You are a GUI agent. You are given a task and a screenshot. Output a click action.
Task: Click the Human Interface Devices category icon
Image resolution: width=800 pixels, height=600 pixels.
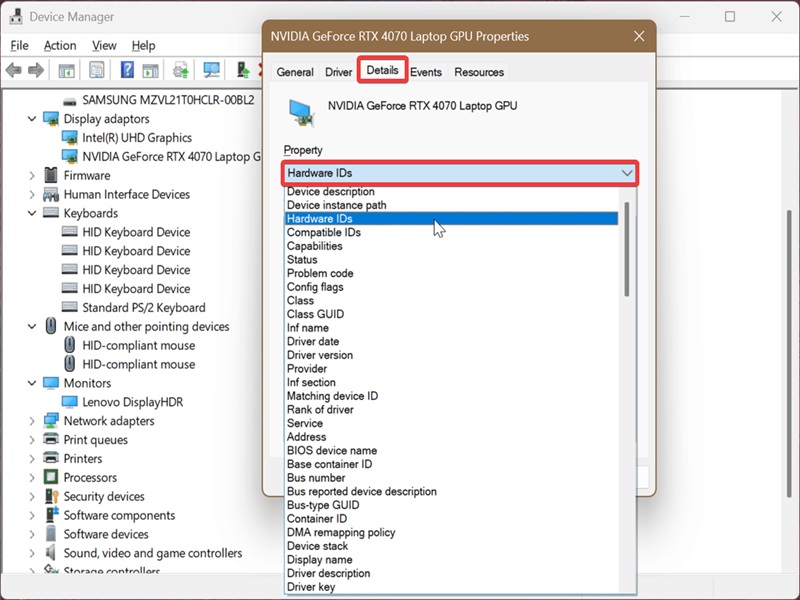(x=51, y=194)
